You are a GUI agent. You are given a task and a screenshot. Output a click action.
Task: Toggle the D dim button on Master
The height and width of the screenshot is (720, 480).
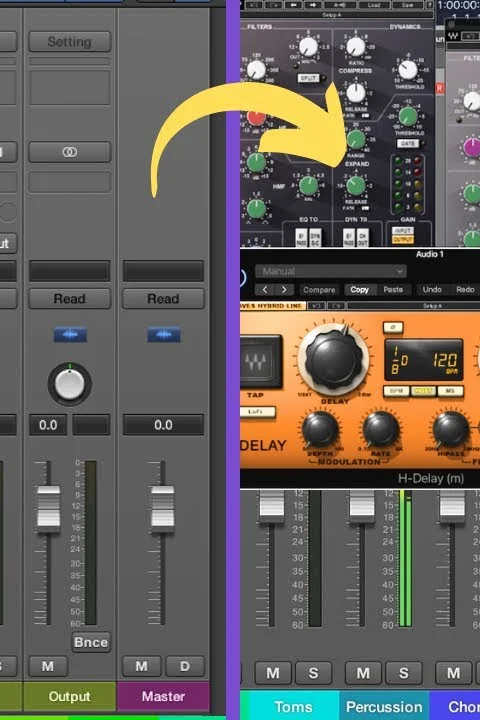coord(185,666)
